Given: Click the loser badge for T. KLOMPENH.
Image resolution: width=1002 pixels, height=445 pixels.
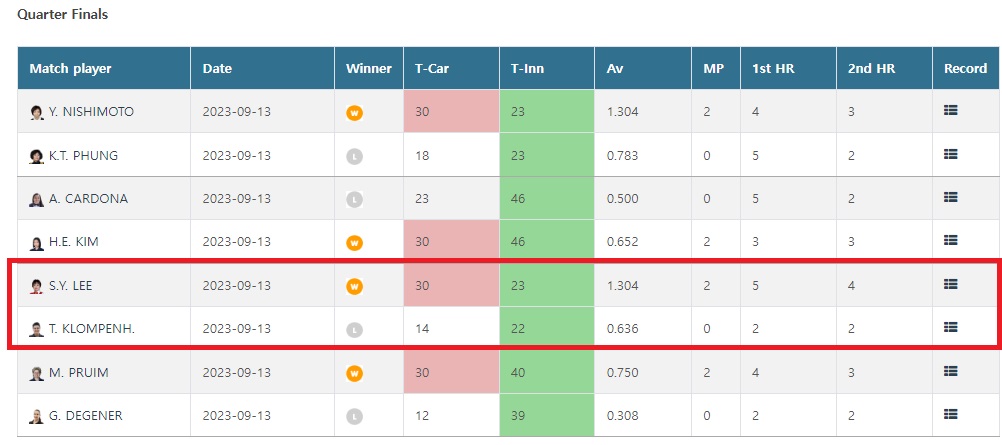Looking at the screenshot, I should pos(355,330).
